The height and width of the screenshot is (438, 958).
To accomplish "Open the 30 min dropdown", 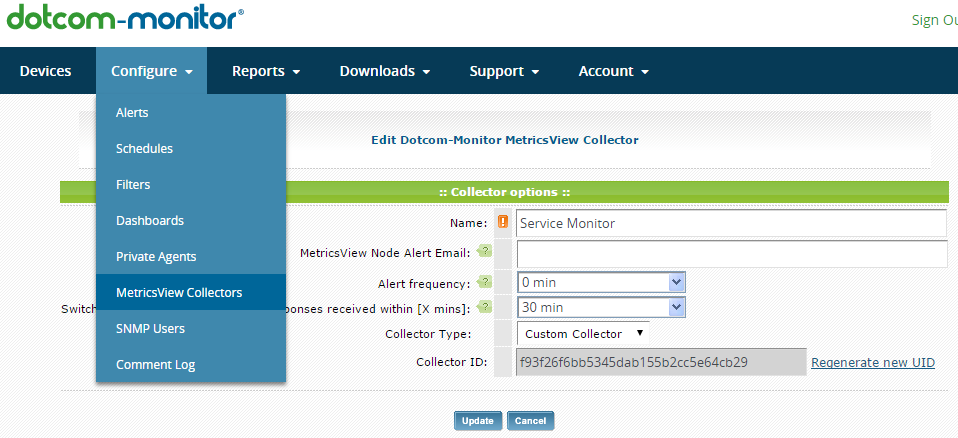I will [601, 307].
